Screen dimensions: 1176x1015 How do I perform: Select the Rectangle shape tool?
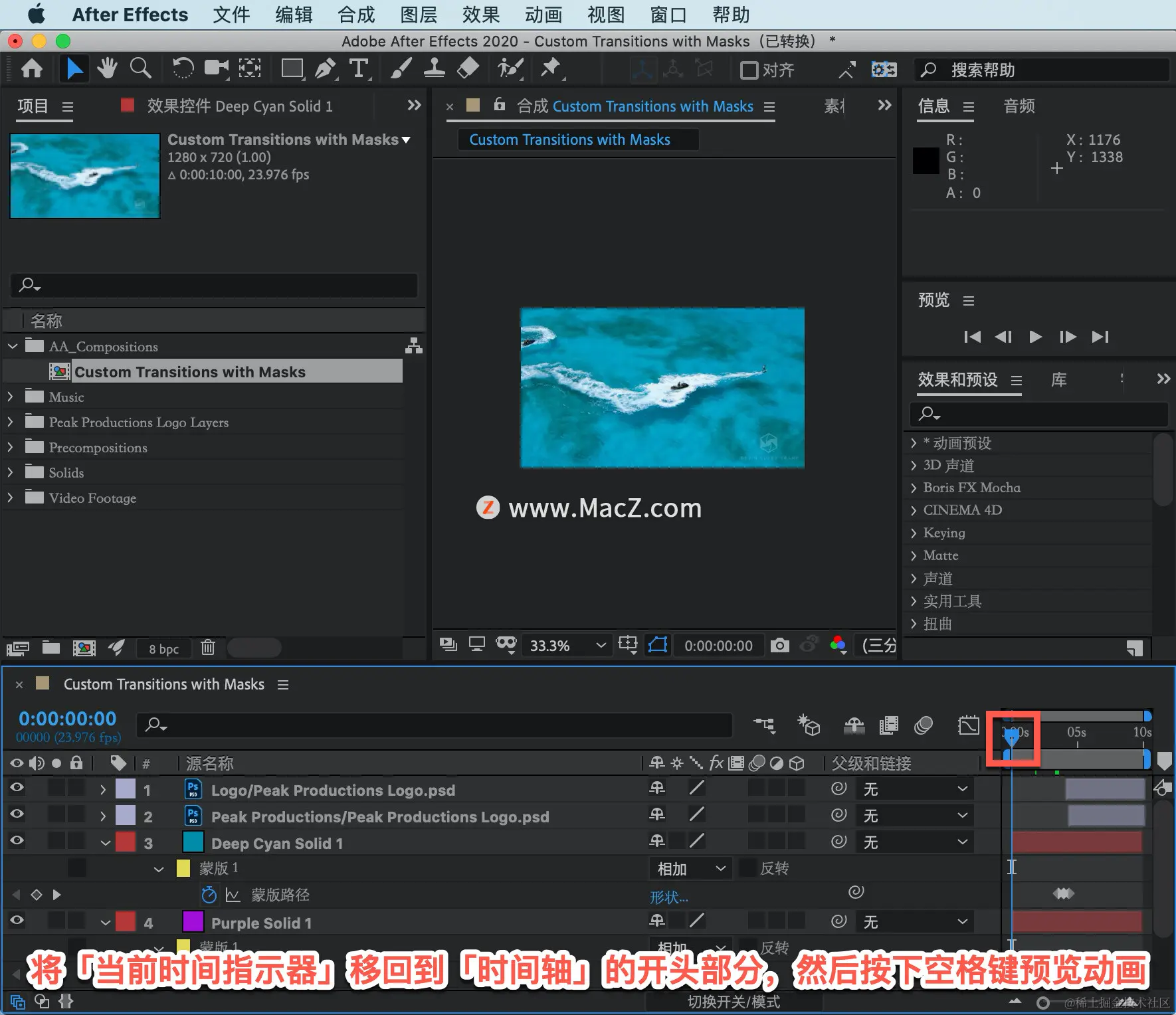(x=292, y=68)
